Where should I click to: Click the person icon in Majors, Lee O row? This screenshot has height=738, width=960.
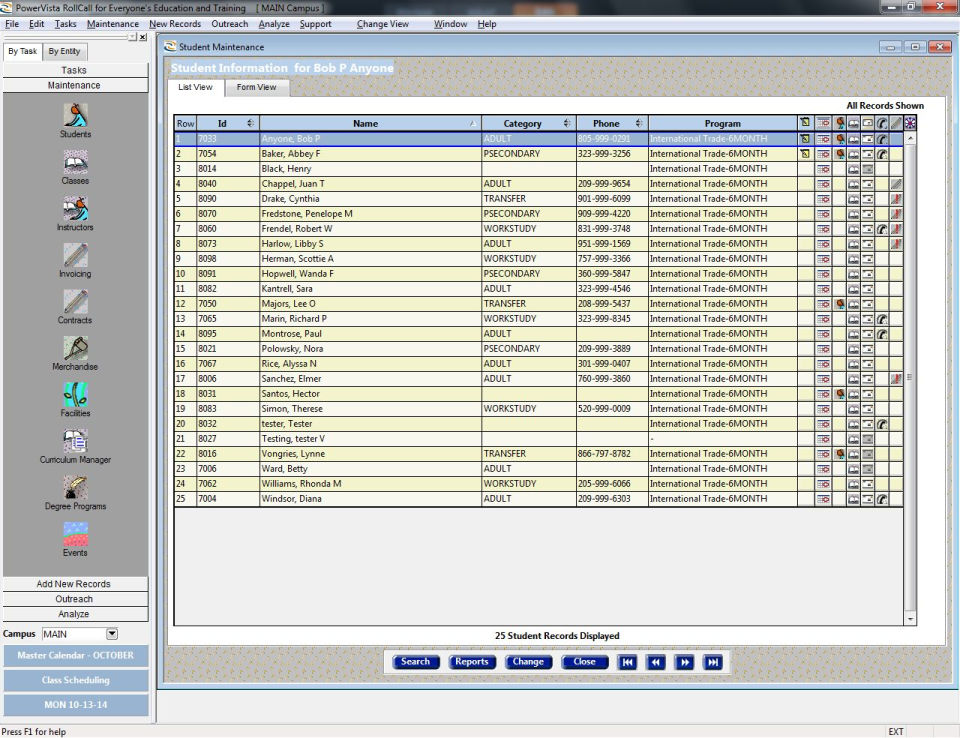click(x=840, y=304)
